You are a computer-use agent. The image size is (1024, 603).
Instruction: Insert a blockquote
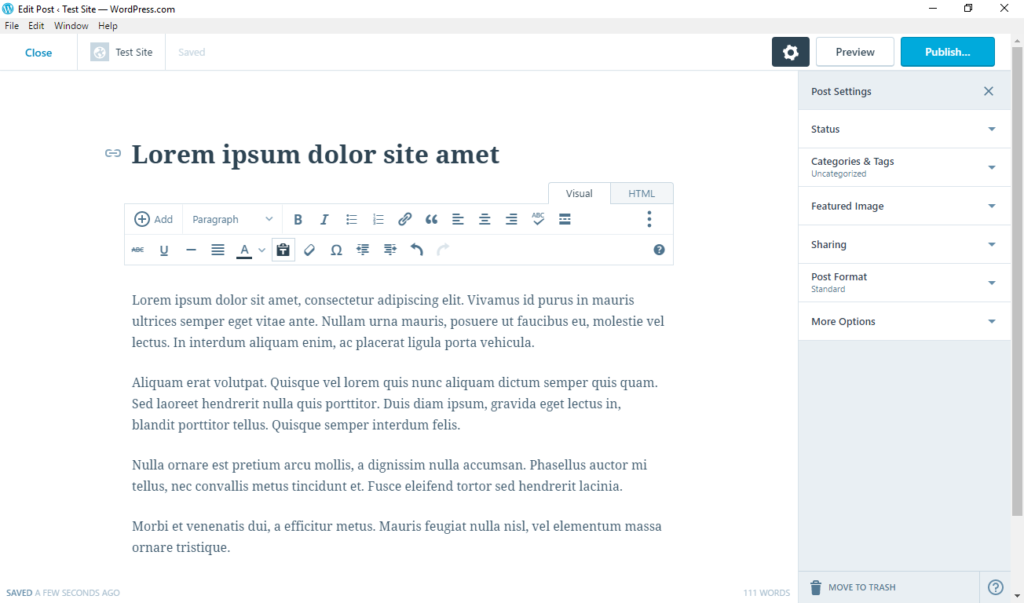click(x=431, y=219)
